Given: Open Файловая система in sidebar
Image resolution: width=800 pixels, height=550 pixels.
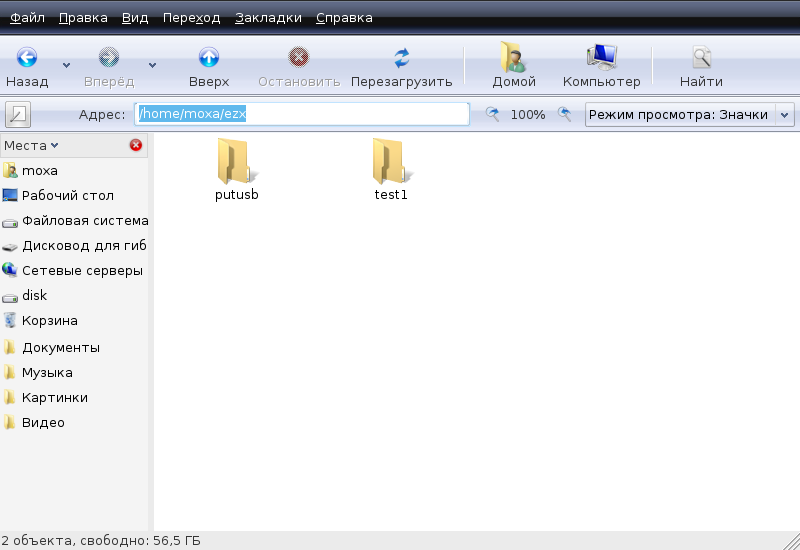Looking at the screenshot, I should pyautogui.click(x=74, y=220).
